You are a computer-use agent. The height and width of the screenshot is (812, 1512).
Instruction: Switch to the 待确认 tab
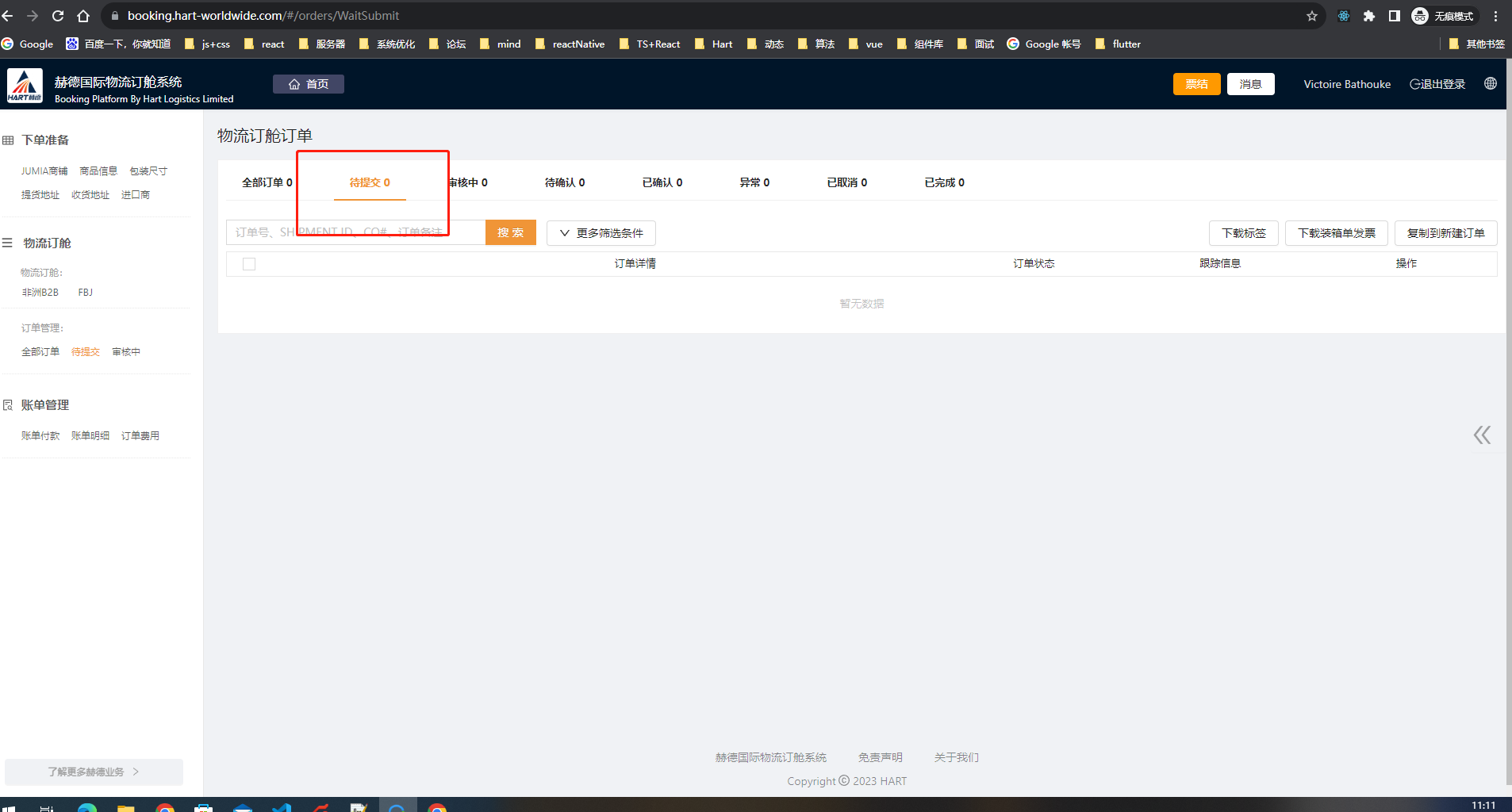click(x=564, y=182)
